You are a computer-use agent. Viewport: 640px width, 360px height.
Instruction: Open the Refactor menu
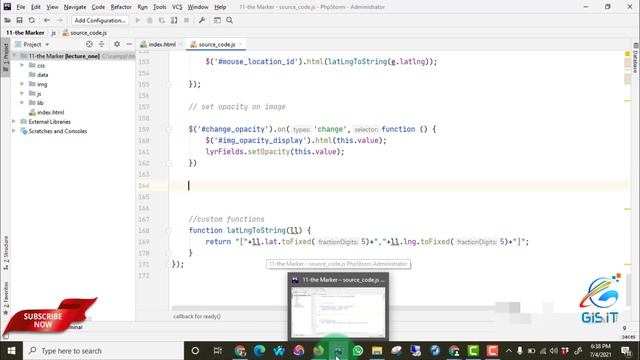[121, 7]
